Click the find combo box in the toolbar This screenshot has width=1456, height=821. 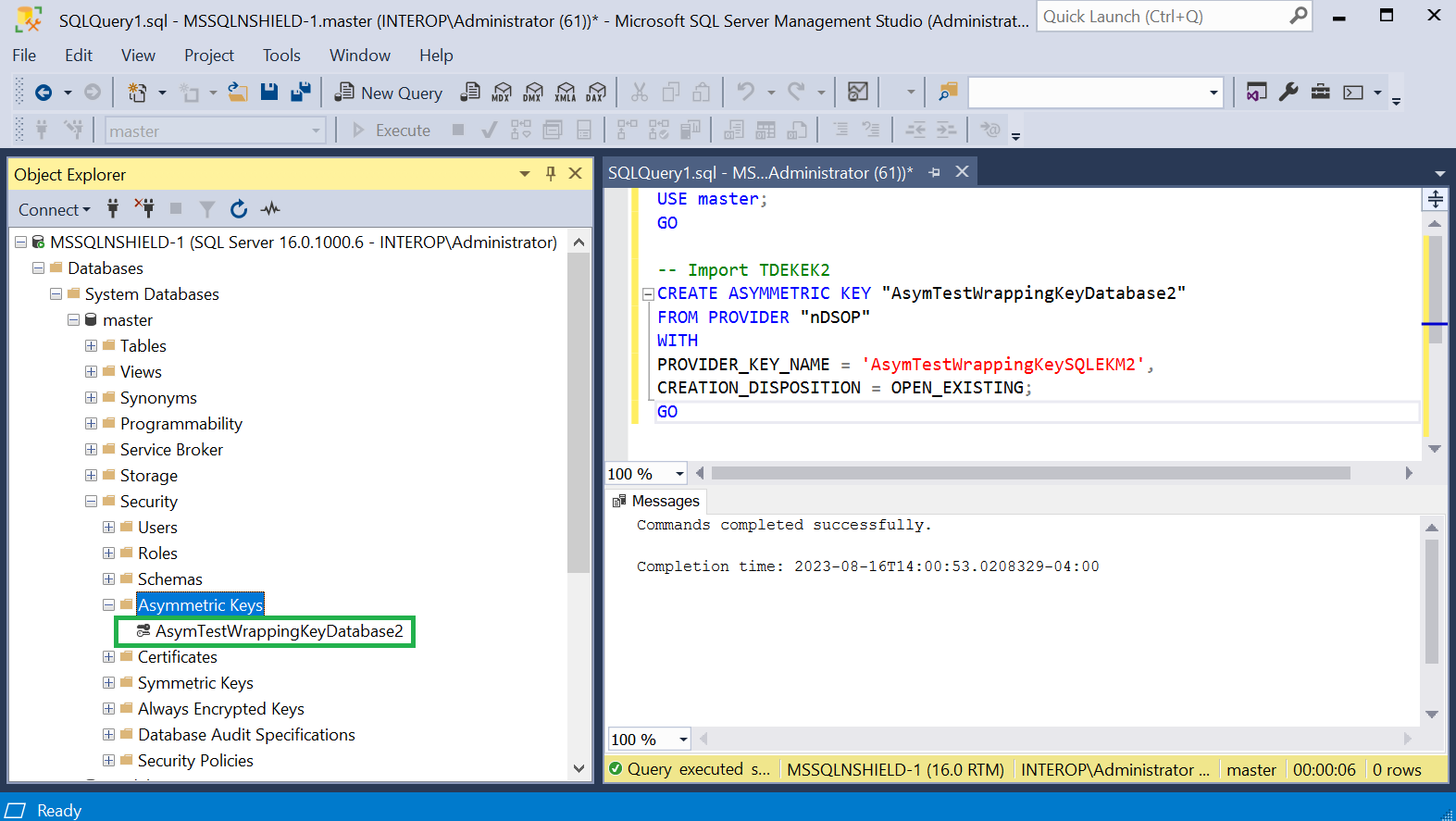[x=1095, y=93]
